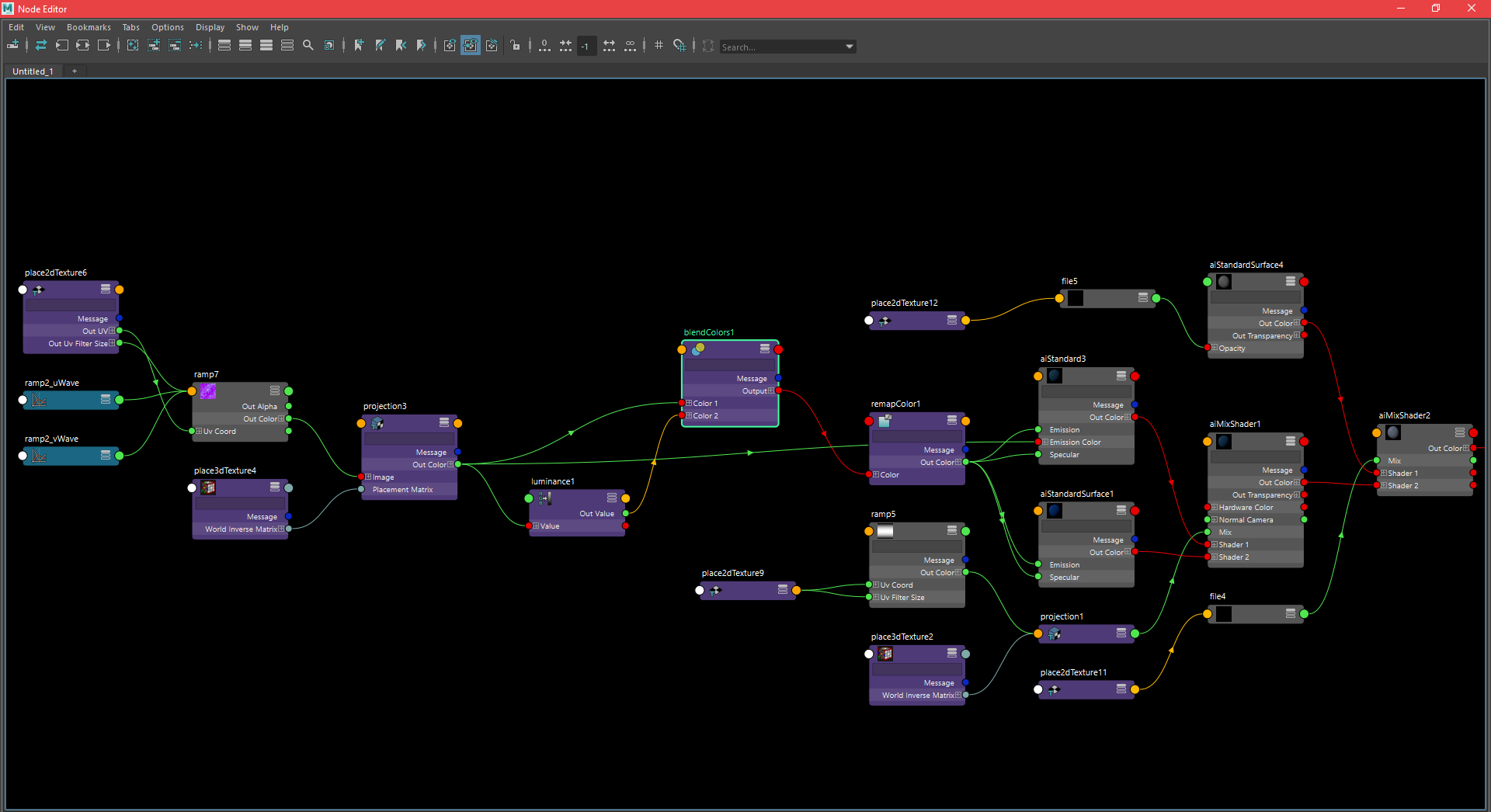The height and width of the screenshot is (812, 1491).
Task: Expand Uv Coord attribute on ramp7
Action: pos(199,432)
